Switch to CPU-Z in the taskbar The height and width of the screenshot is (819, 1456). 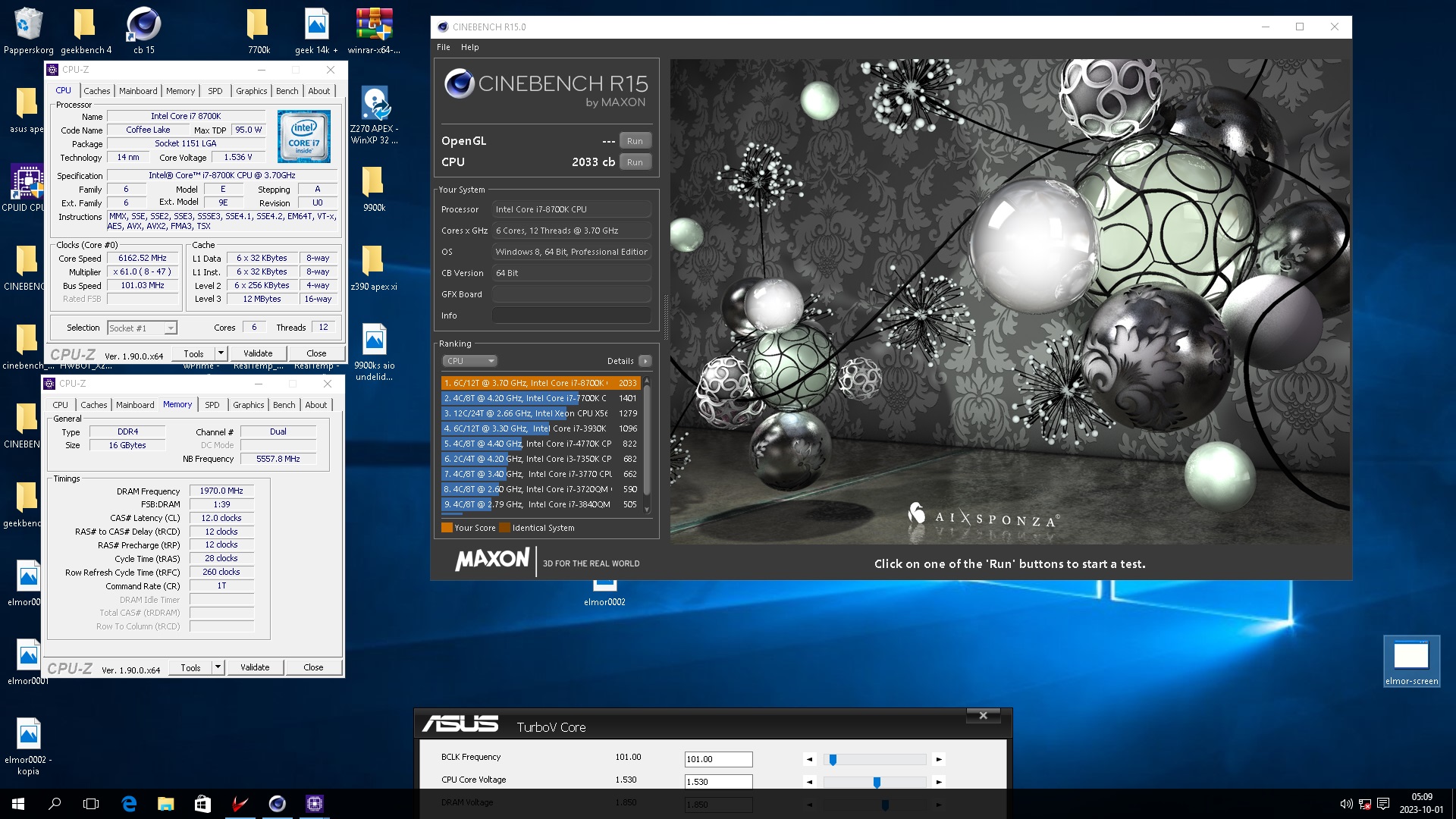314,804
